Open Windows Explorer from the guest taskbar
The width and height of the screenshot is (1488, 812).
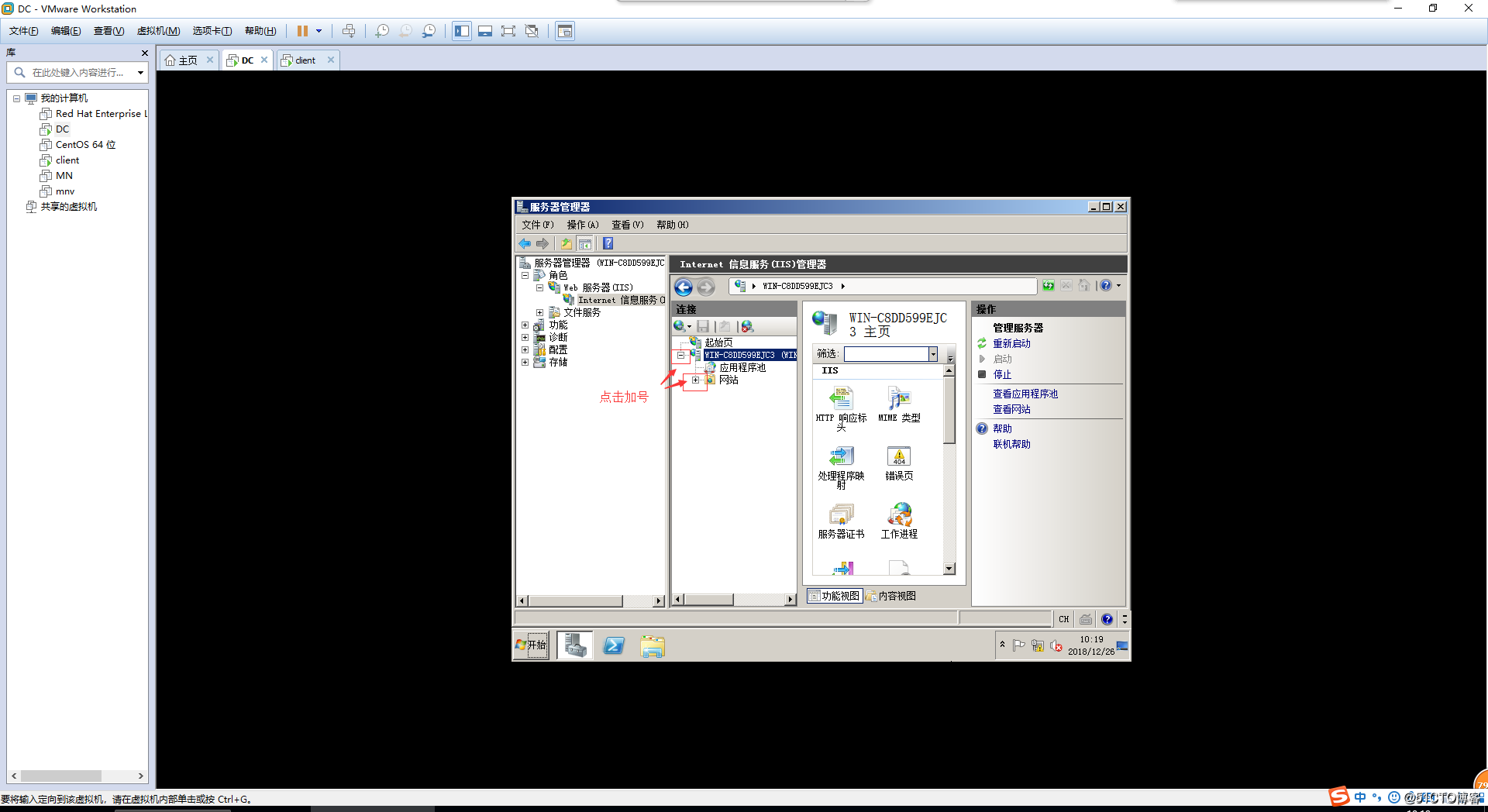(x=653, y=645)
